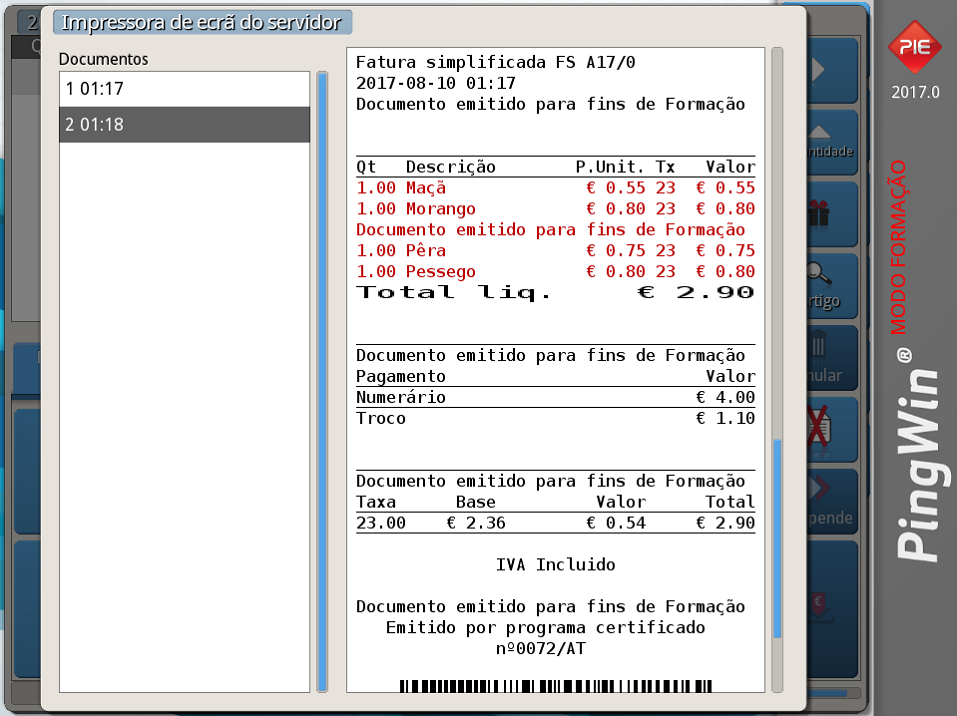This screenshot has height=716, width=957.
Task: Click the Quantidade up-arrow button
Action: click(x=833, y=141)
